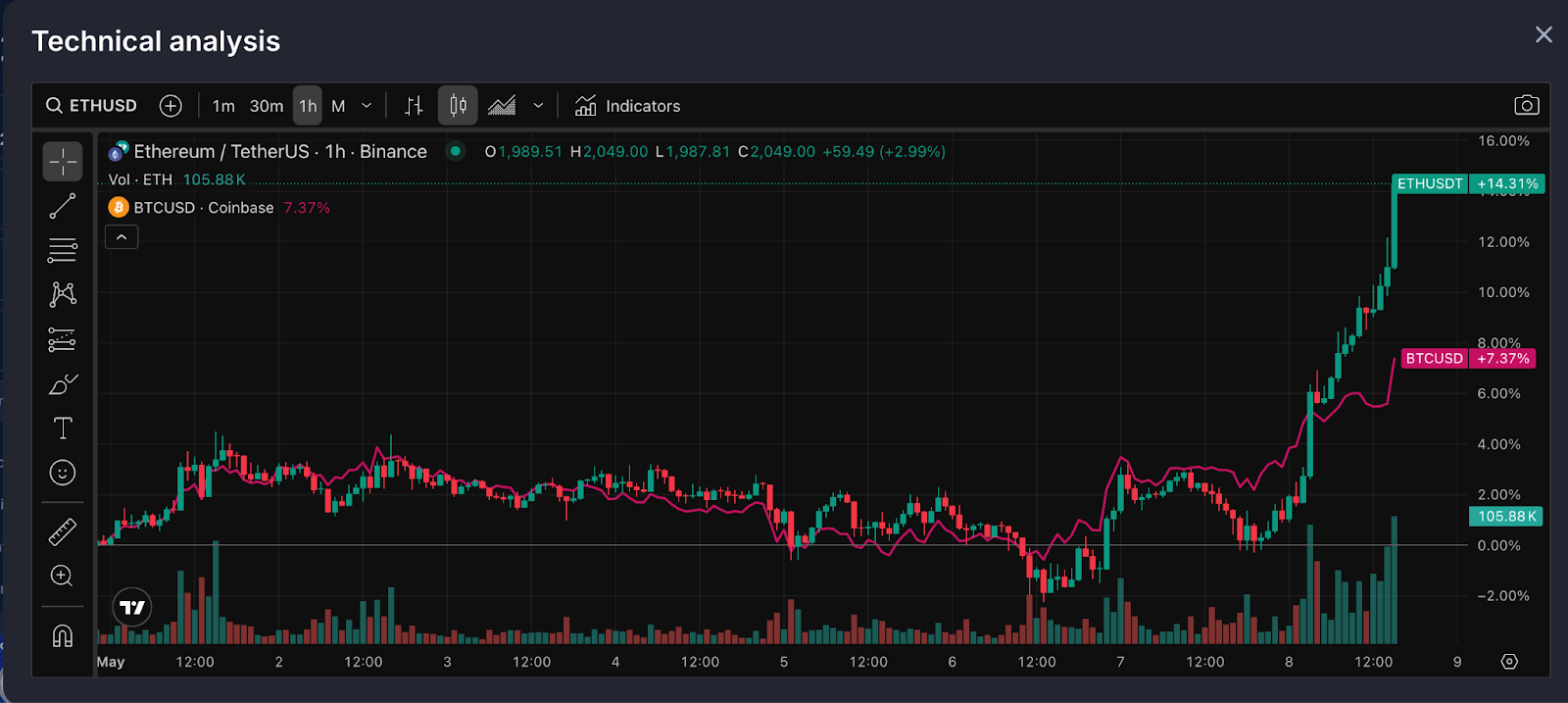Take a chart snapshot with camera icon
This screenshot has height=703, width=1568.
point(1527,105)
